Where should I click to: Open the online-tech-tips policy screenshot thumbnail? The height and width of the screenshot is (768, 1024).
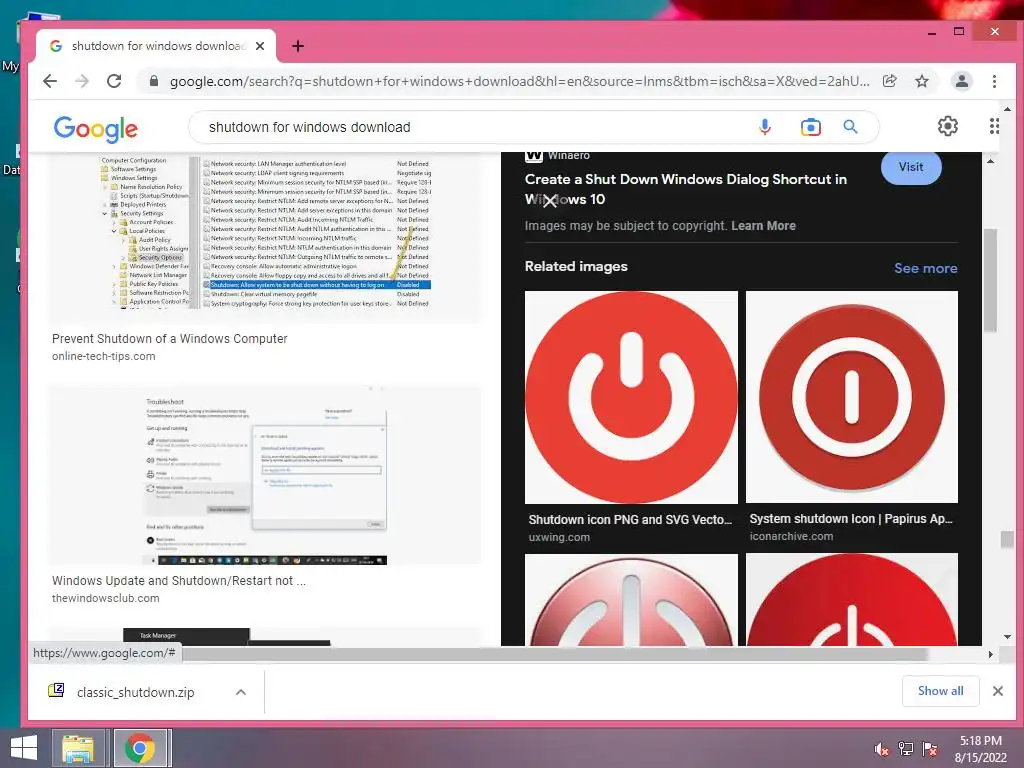click(x=264, y=239)
